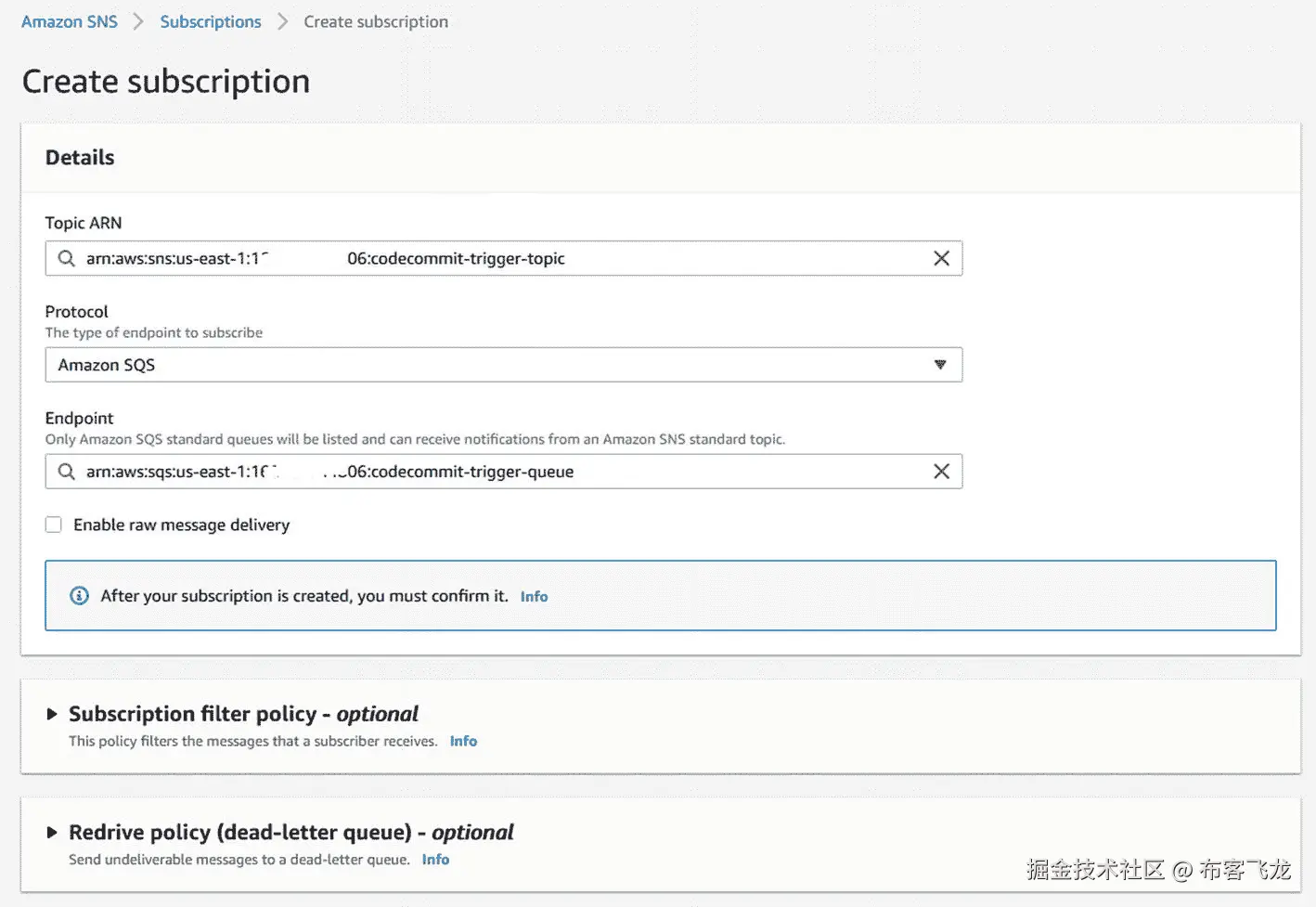Click the Create subscription breadcrumb text
This screenshot has width=1316, height=907.
click(x=376, y=21)
